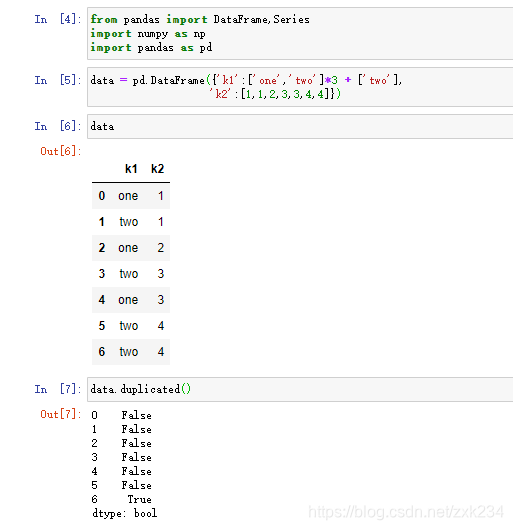513x530 pixels.
Task: Click the 'Out[7]:' output prompt
Action: (x=61, y=414)
